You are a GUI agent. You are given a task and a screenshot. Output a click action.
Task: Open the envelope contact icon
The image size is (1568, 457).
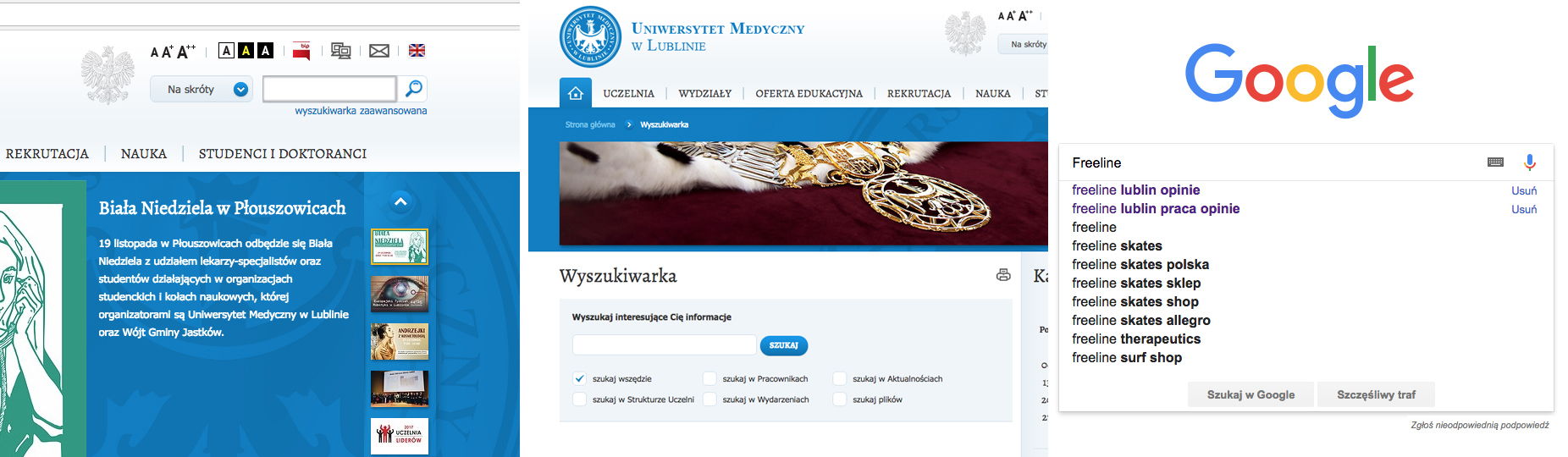pyautogui.click(x=379, y=51)
